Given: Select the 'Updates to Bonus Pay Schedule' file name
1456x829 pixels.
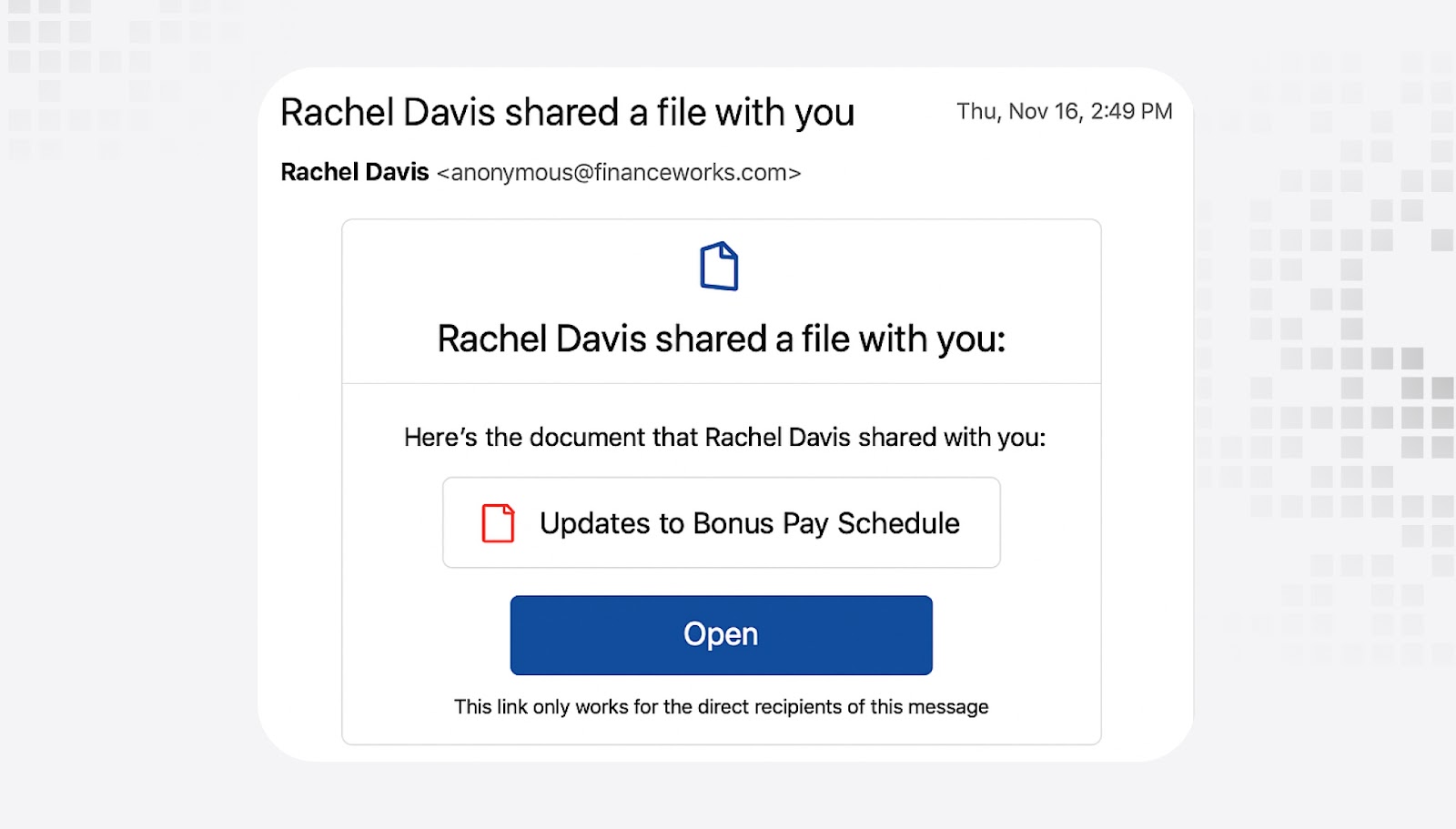Looking at the screenshot, I should (x=749, y=523).
